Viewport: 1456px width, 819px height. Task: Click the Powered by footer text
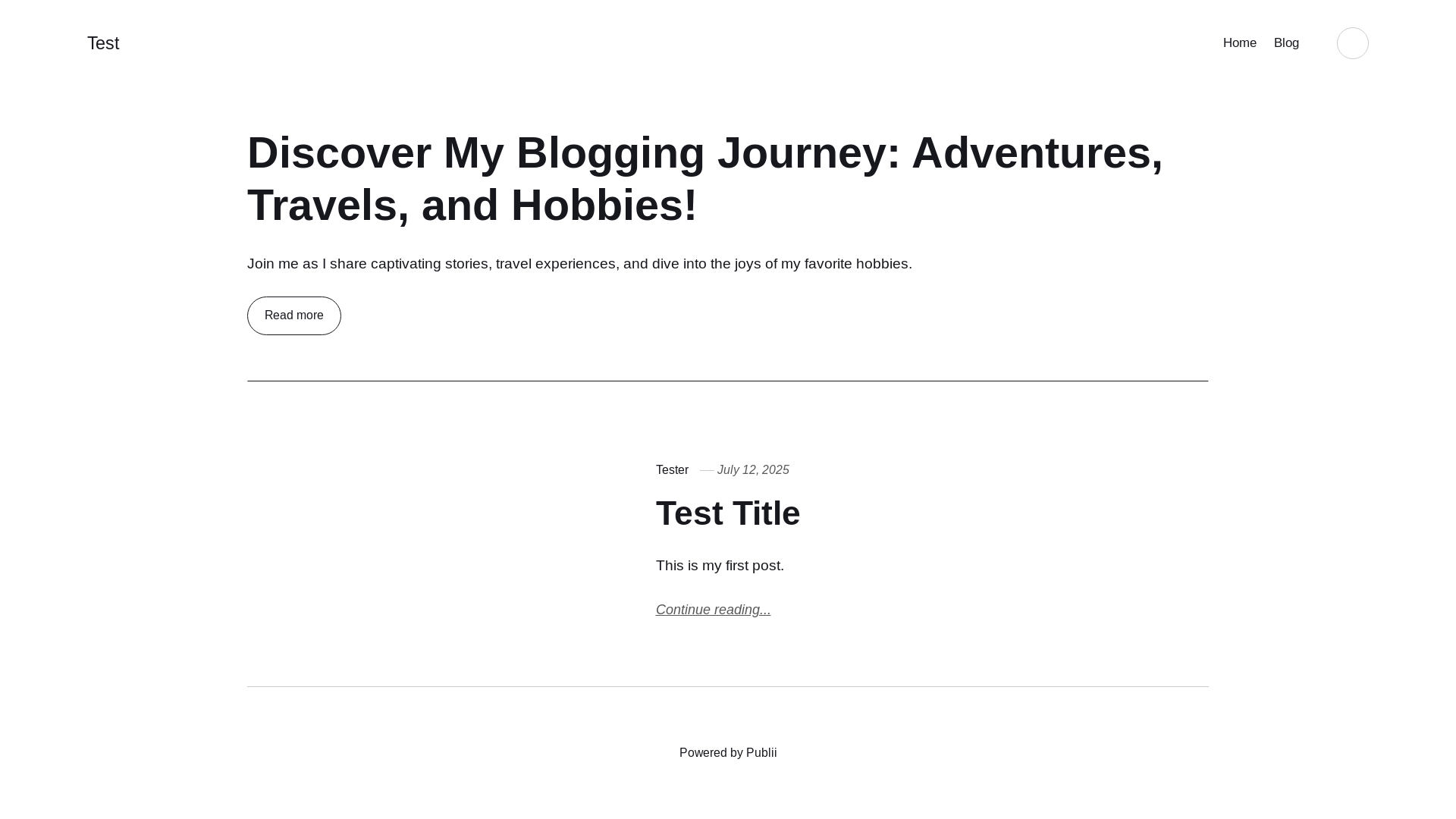(711, 753)
